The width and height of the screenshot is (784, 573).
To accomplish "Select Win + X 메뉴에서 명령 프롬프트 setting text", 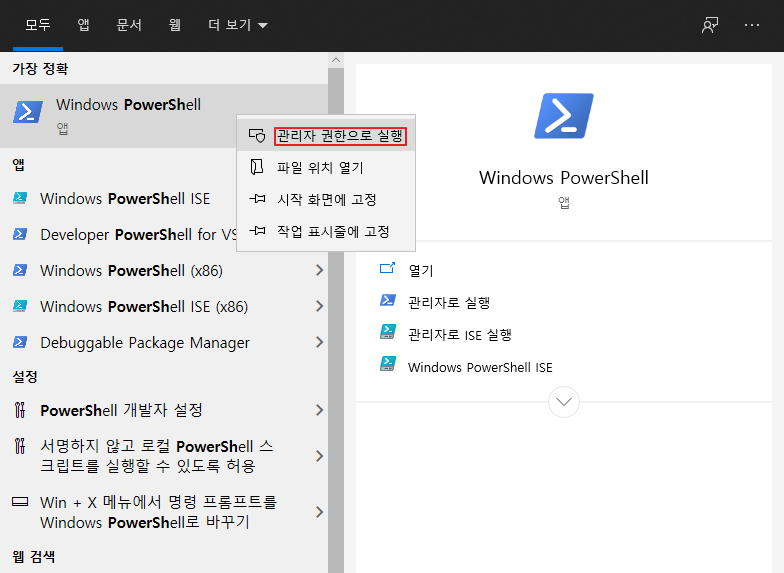I will tap(158, 512).
